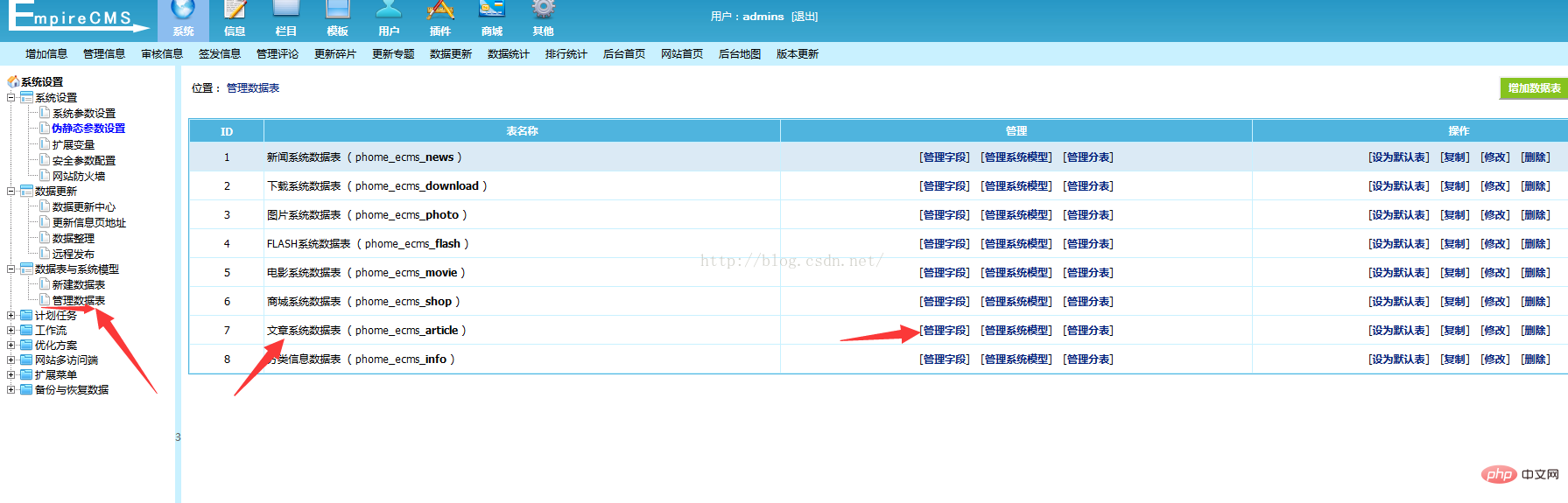Open 数据整理 in the tree
Image resolution: width=1568 pixels, height=503 pixels.
[73, 238]
